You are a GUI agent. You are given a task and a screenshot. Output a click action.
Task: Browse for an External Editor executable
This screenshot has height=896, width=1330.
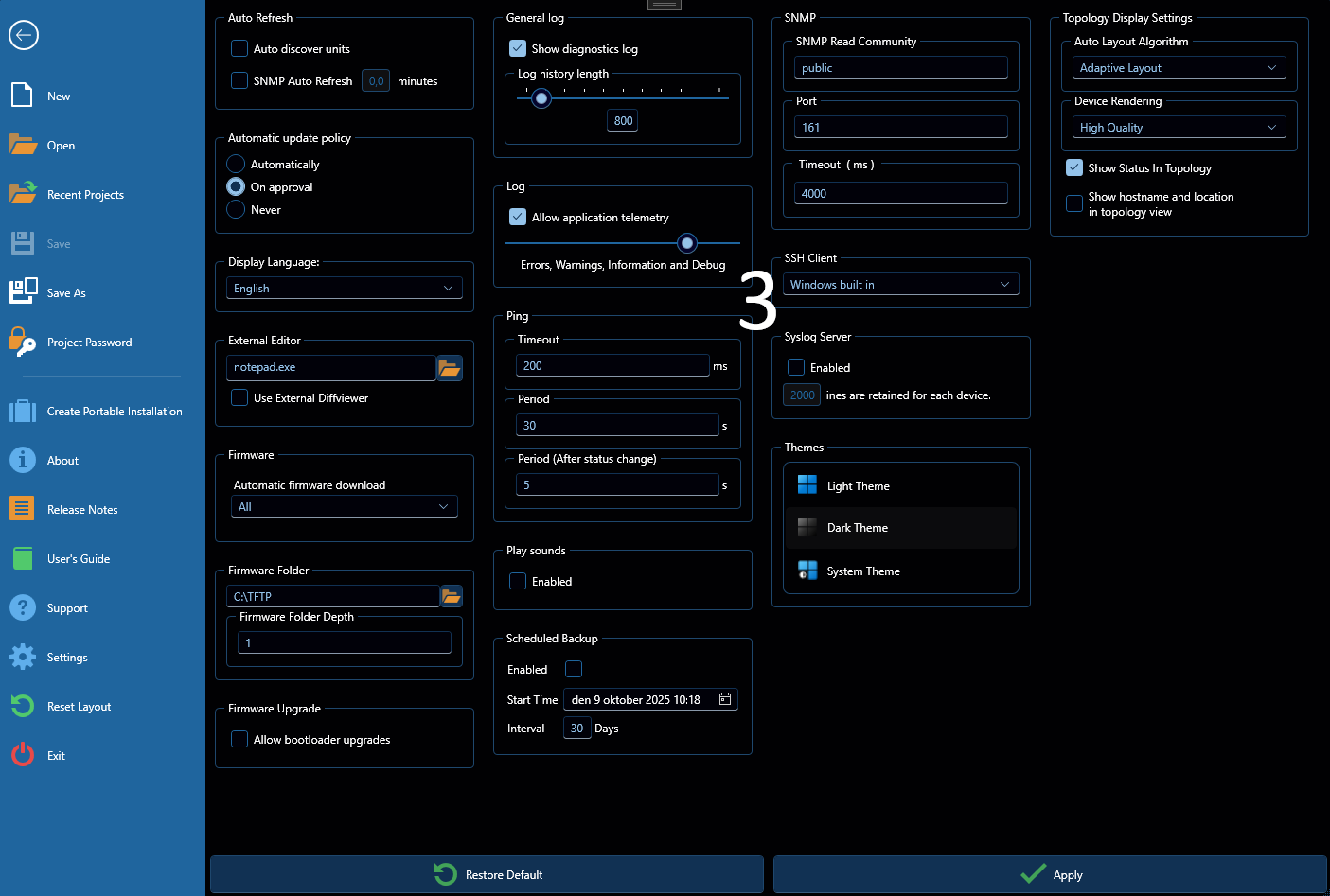451,367
